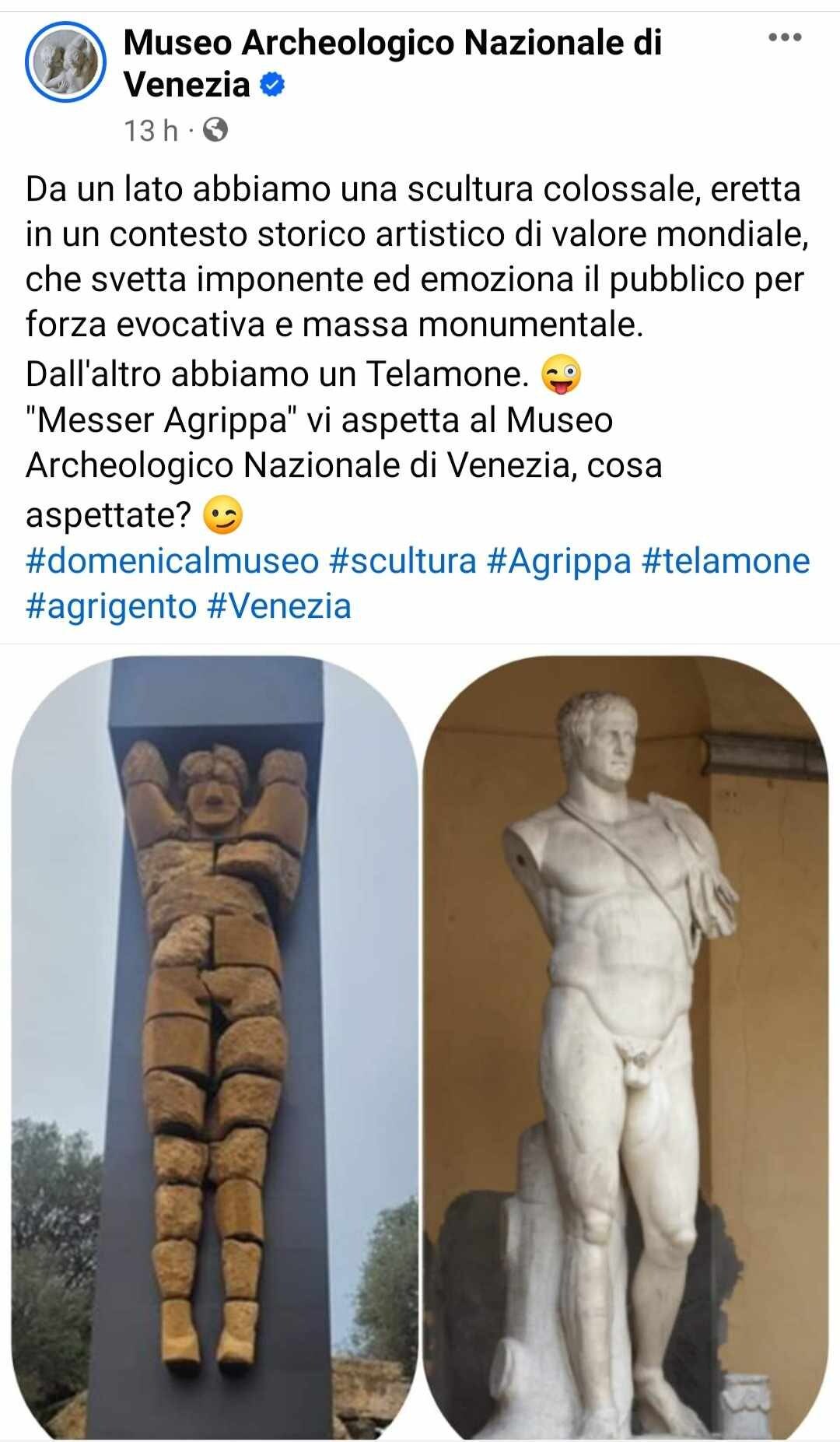Tap the '"Messer Agrippa" vi aspetta' sentence
The width and height of the screenshot is (840, 1442).
click(344, 465)
